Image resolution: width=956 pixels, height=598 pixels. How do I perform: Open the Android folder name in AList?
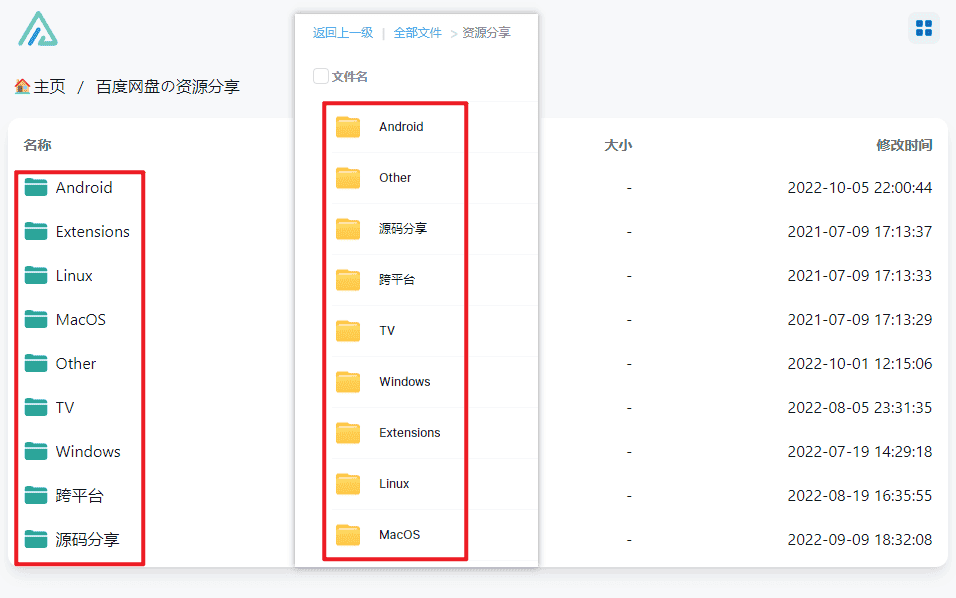tap(84, 187)
